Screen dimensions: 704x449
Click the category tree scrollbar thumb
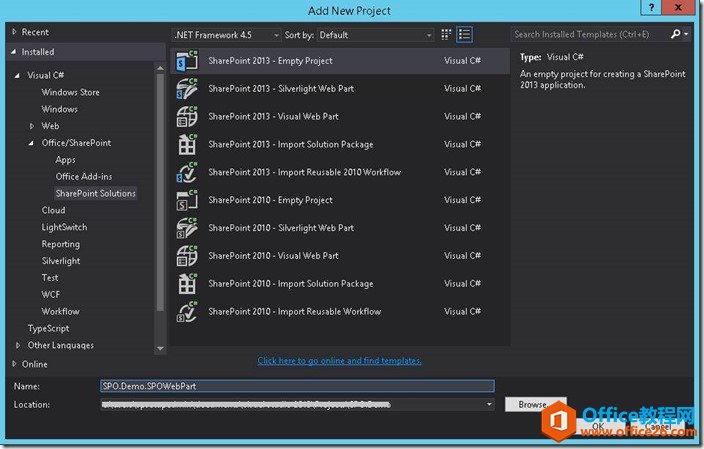(160, 192)
